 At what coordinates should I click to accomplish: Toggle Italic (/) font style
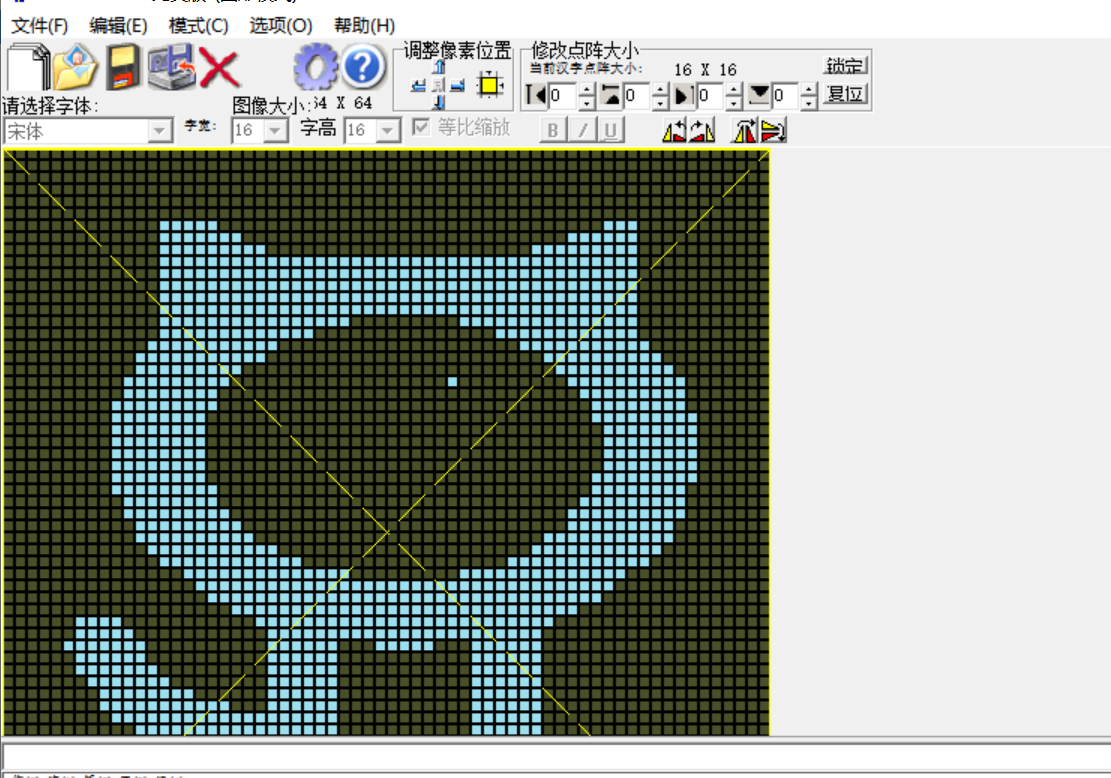click(x=582, y=130)
